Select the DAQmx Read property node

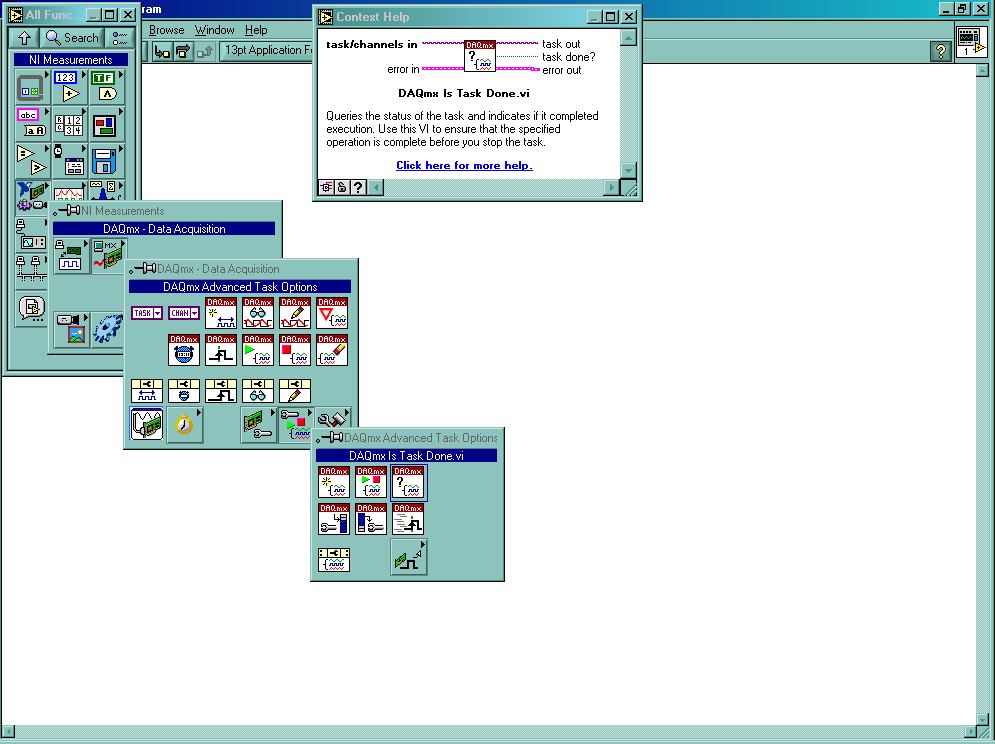coord(258,391)
